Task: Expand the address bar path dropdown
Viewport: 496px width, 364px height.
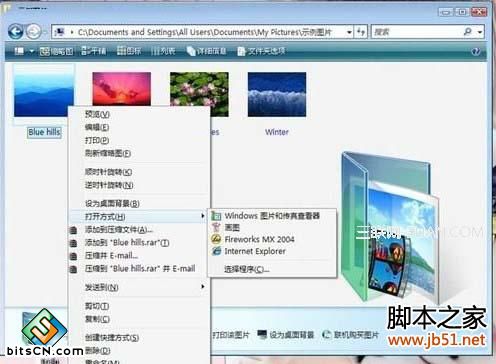Action: point(349,32)
